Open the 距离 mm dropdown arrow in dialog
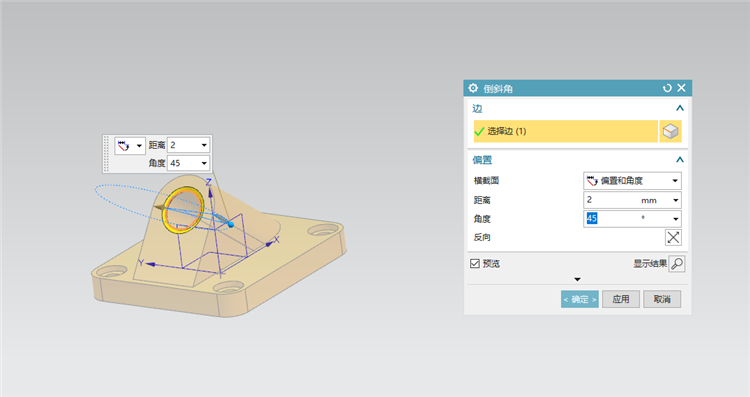The height and width of the screenshot is (397, 750). coord(675,200)
